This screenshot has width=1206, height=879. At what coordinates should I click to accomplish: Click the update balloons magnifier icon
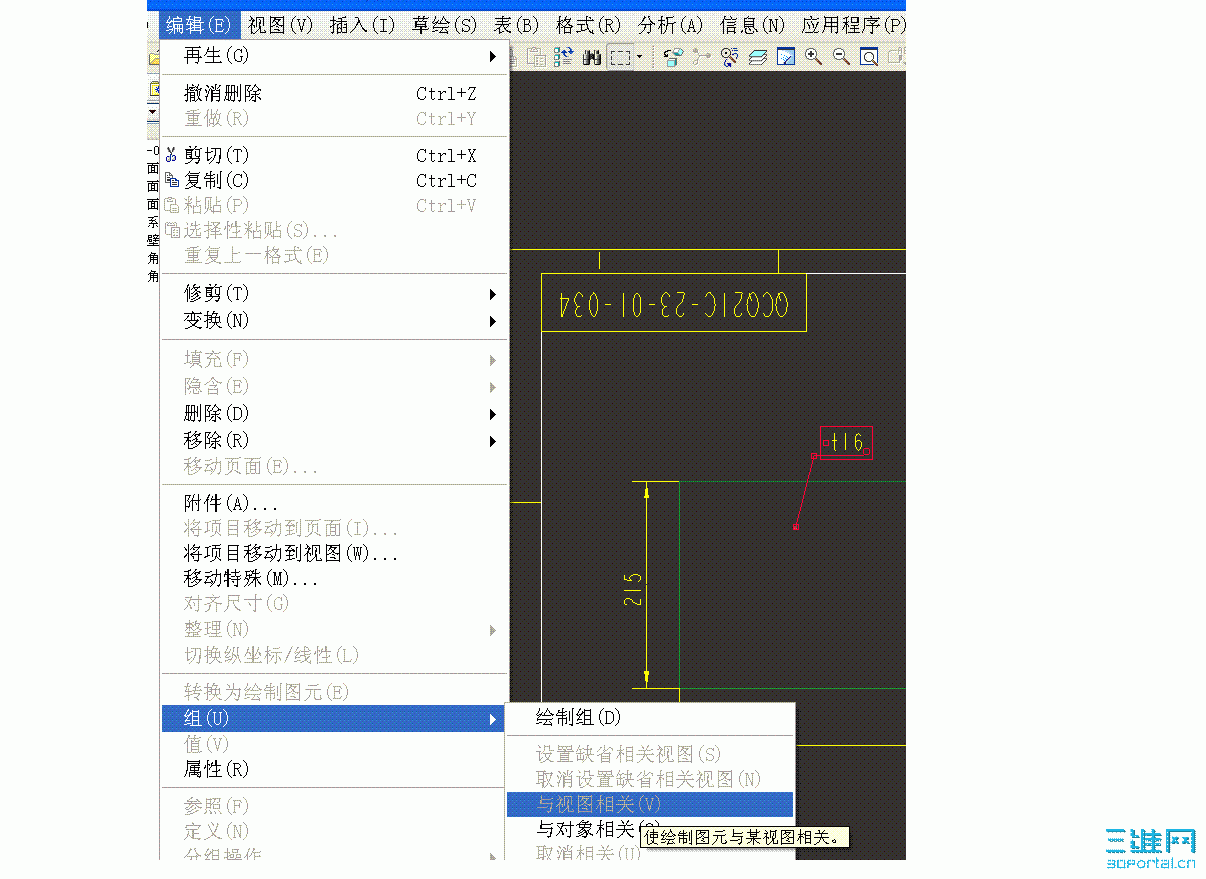(x=730, y=57)
